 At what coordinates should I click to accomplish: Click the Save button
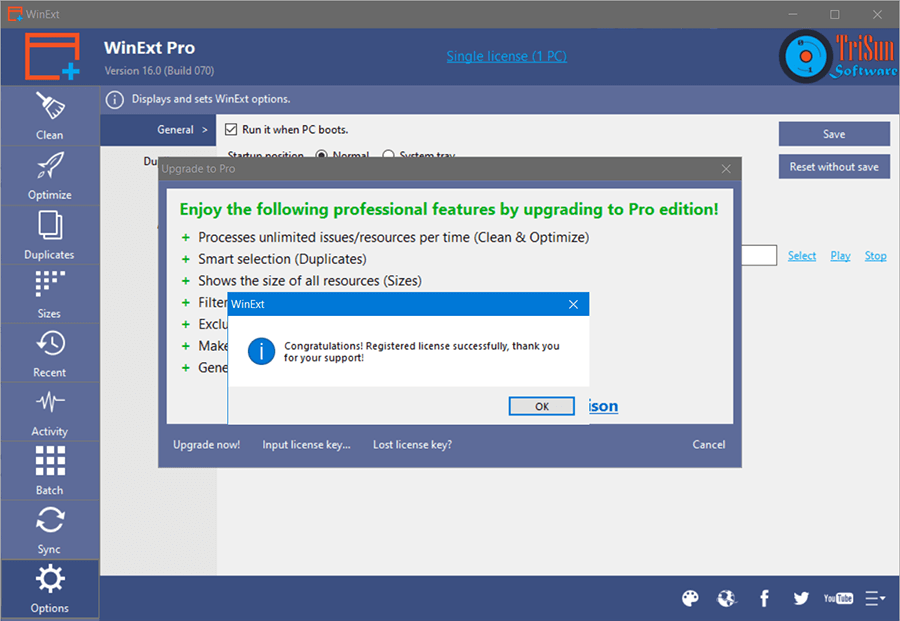tap(834, 134)
